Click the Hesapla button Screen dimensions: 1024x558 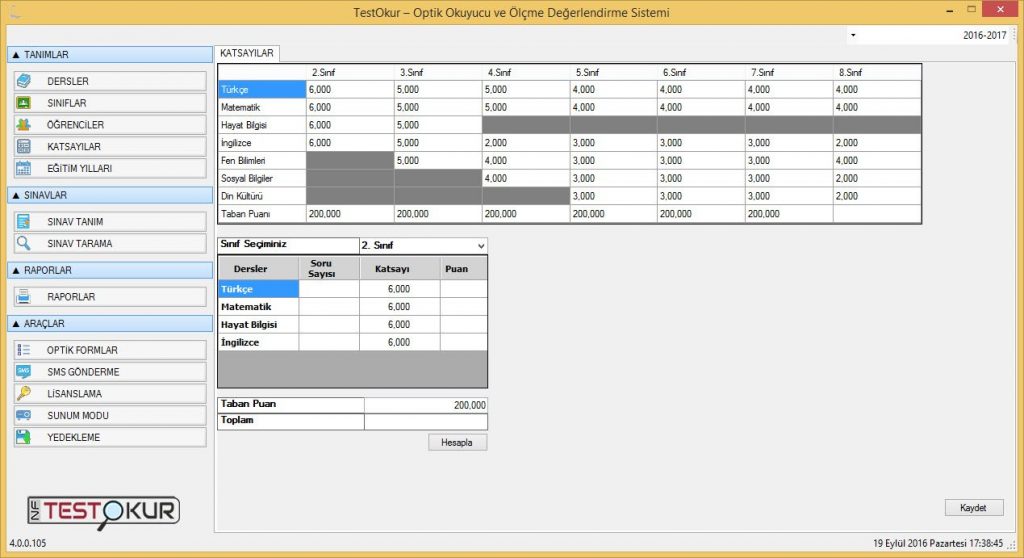457,442
